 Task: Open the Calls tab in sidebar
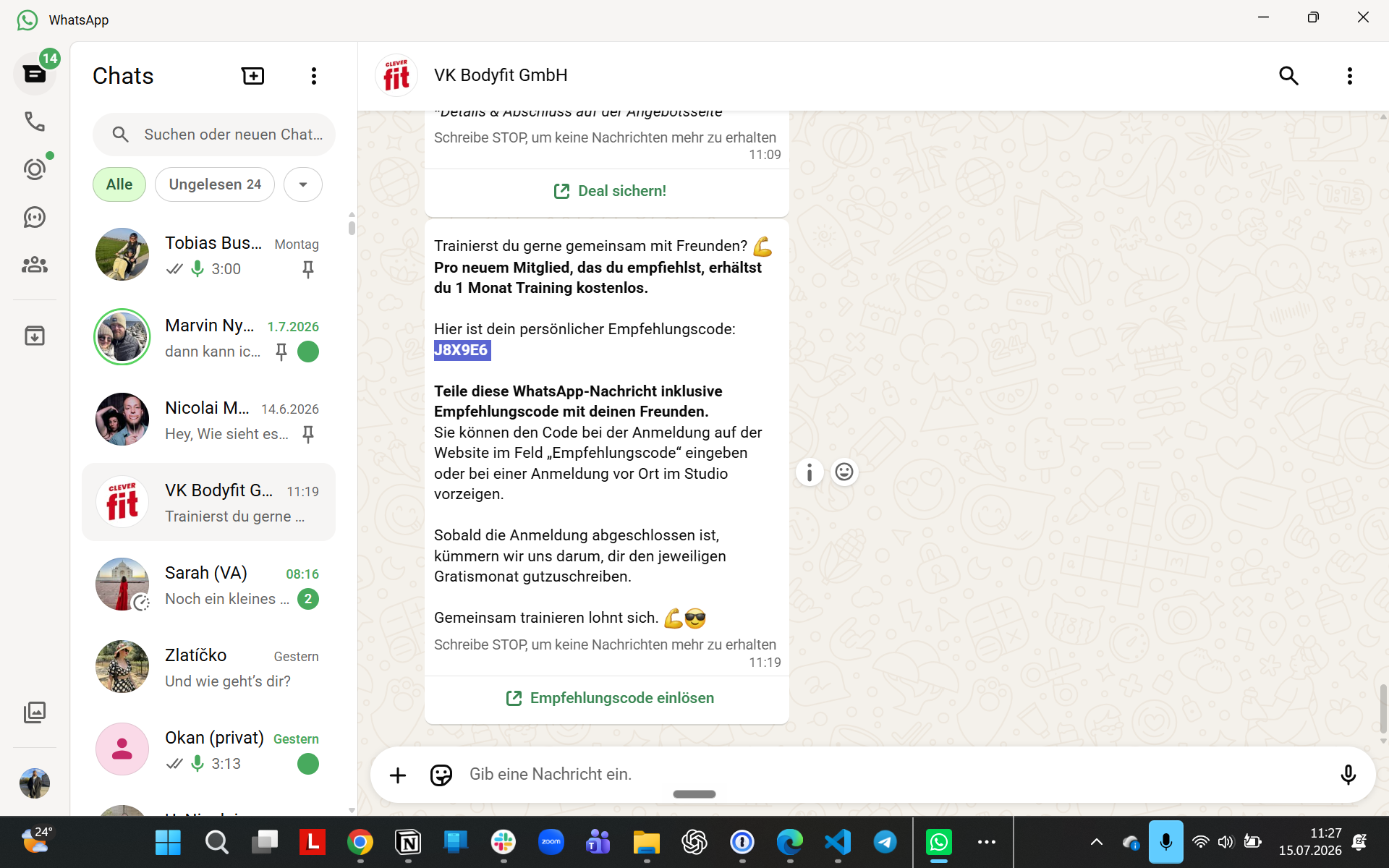point(34,122)
